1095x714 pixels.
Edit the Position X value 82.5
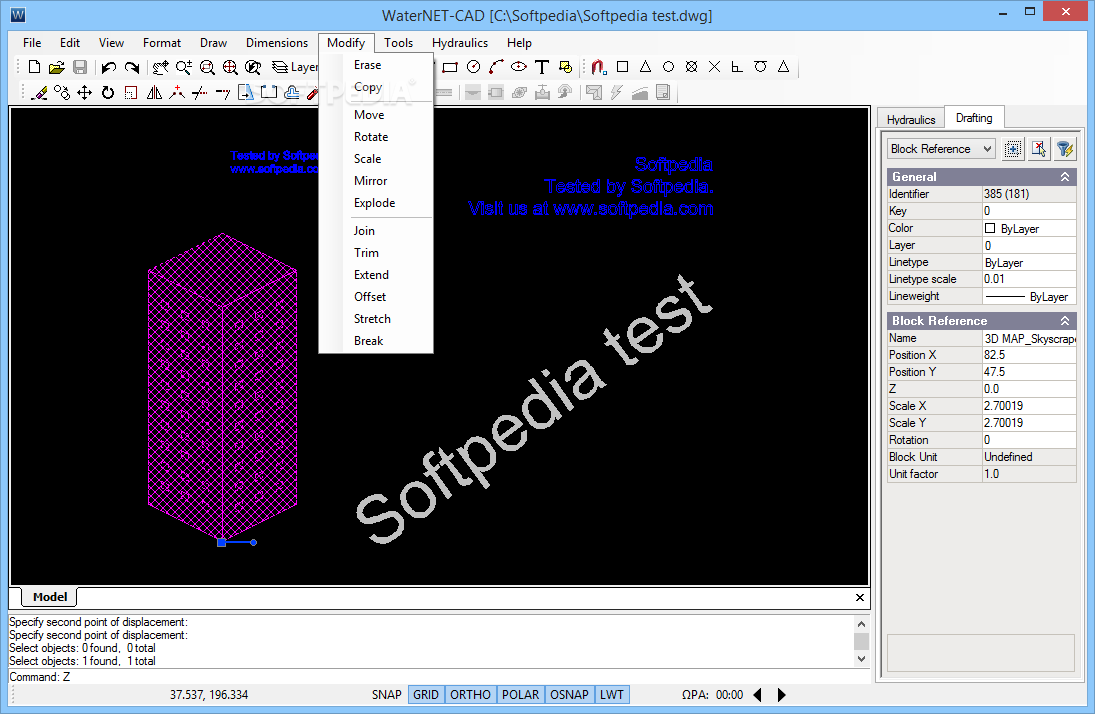[1029, 355]
